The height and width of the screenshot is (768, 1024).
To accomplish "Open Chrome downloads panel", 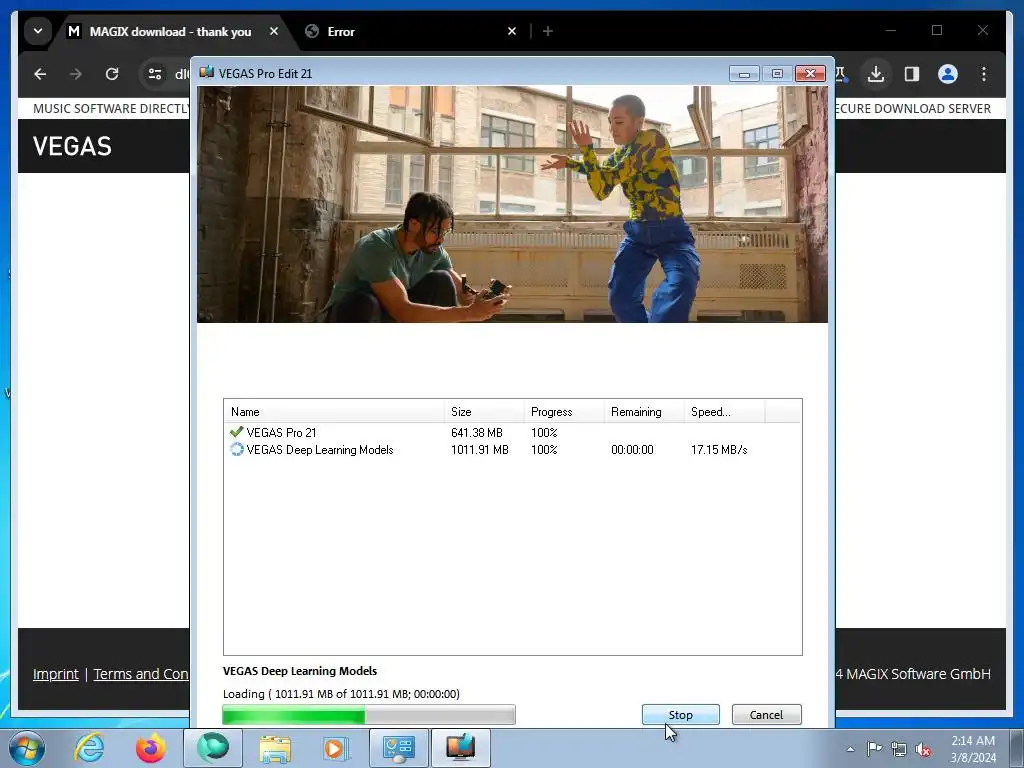I will (x=876, y=74).
